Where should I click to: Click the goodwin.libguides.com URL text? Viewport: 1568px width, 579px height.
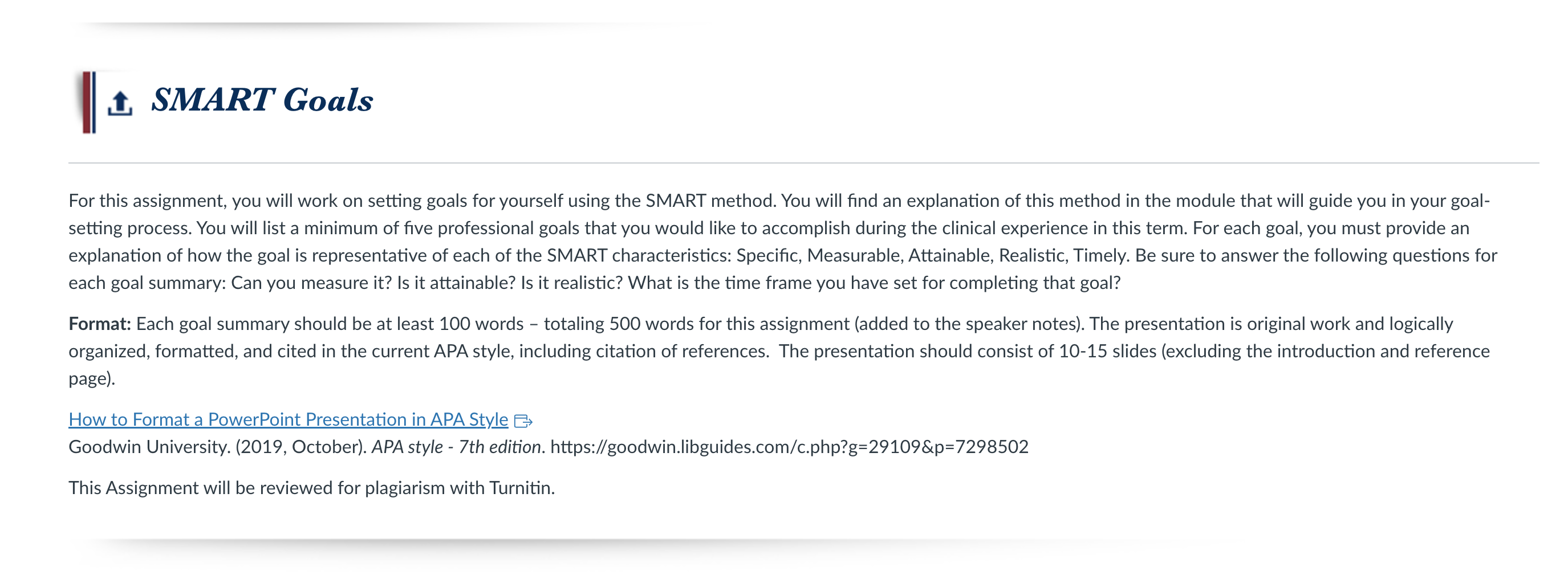coord(789,447)
